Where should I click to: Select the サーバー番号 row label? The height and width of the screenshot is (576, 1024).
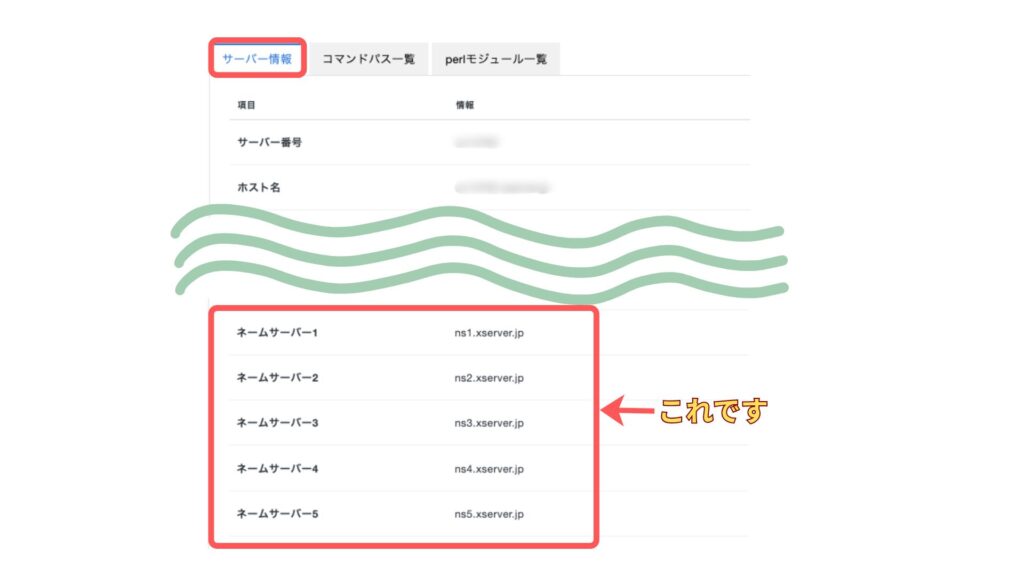(x=269, y=142)
